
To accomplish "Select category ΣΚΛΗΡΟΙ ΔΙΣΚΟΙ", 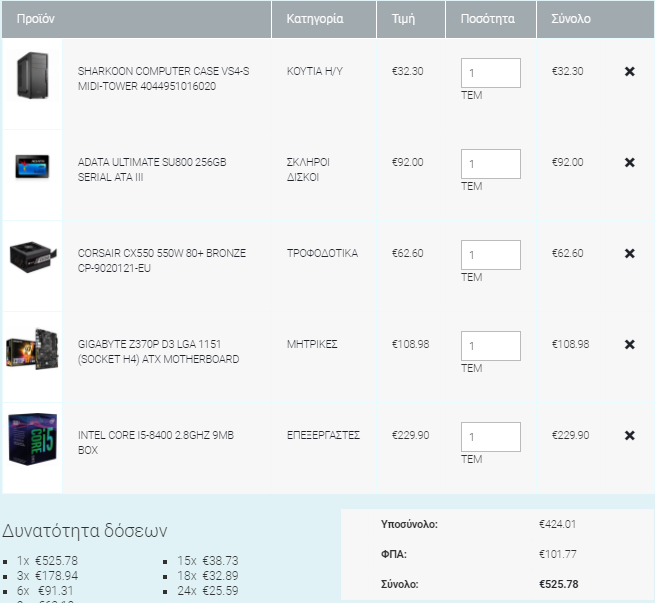I will pyautogui.click(x=308, y=170).
